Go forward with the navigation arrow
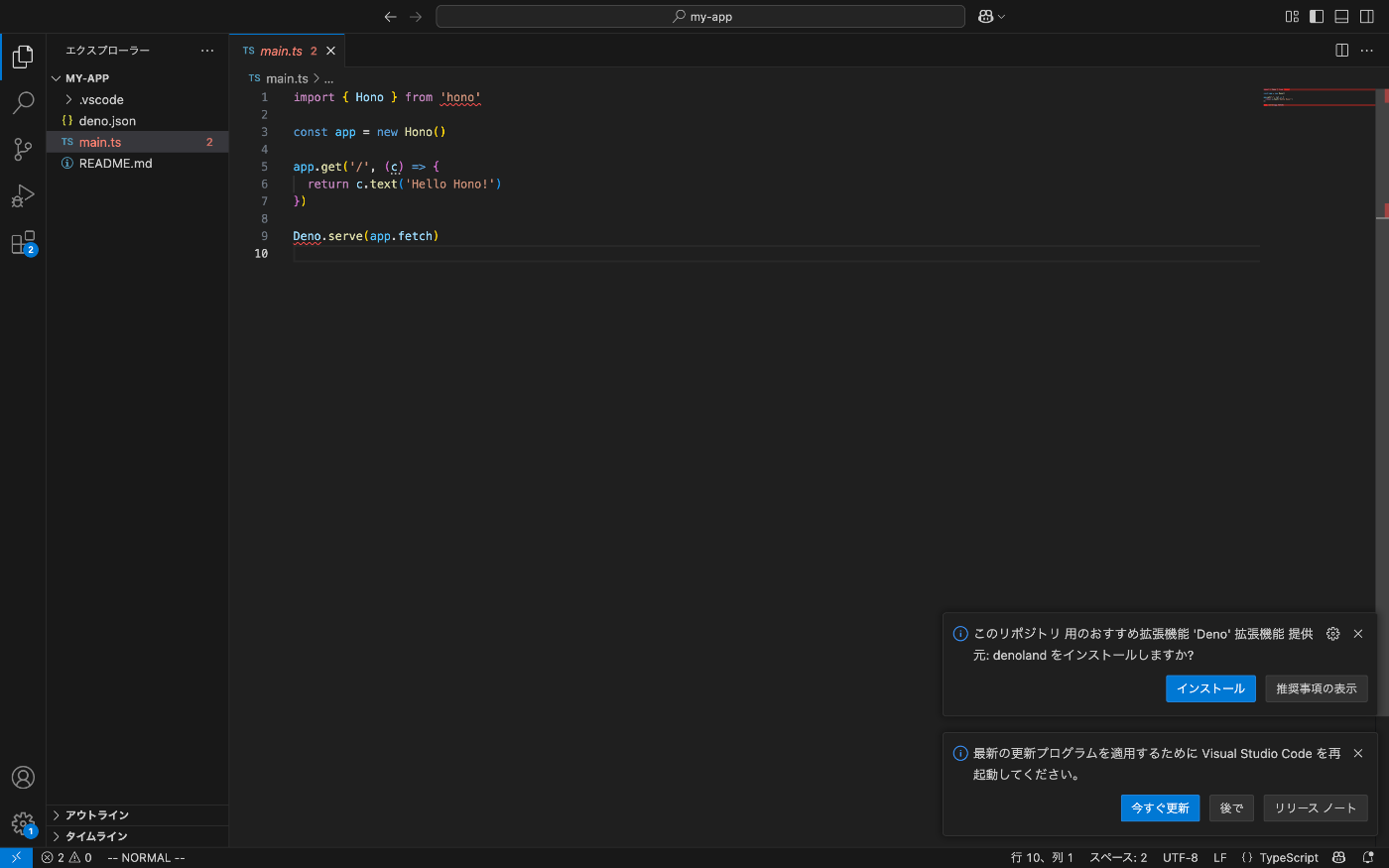Image resolution: width=1389 pixels, height=868 pixels. pyautogui.click(x=416, y=17)
